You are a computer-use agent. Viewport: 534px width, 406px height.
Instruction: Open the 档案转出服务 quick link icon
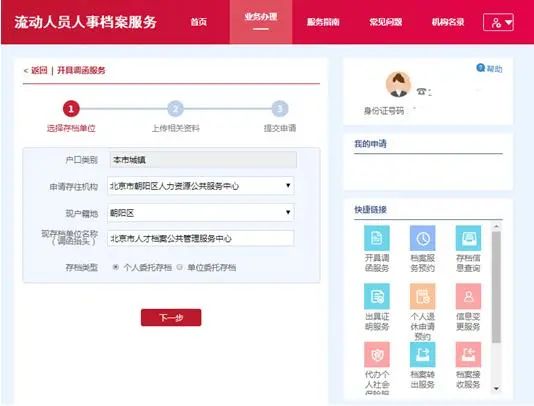423,355
